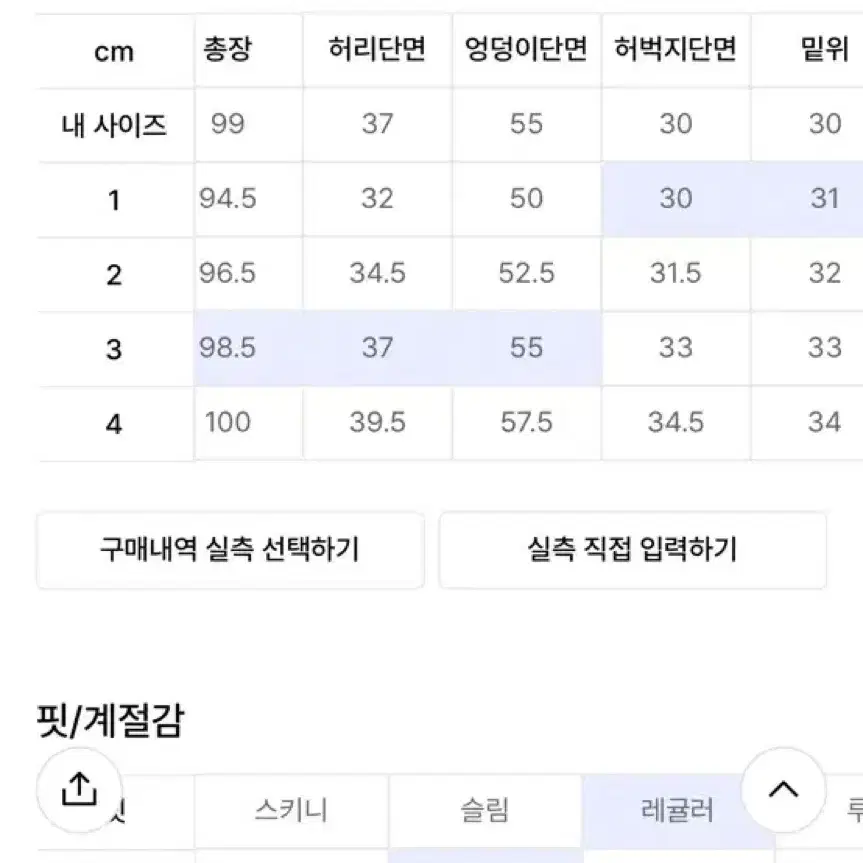Click the 엉덩이단면 column header
Viewport: 863px width, 863px height.
pyautogui.click(x=526, y=50)
